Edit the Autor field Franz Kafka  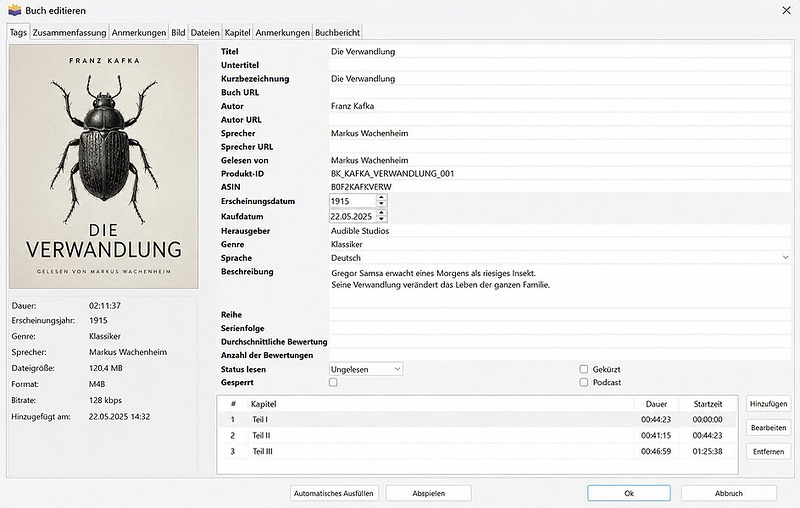(x=560, y=106)
